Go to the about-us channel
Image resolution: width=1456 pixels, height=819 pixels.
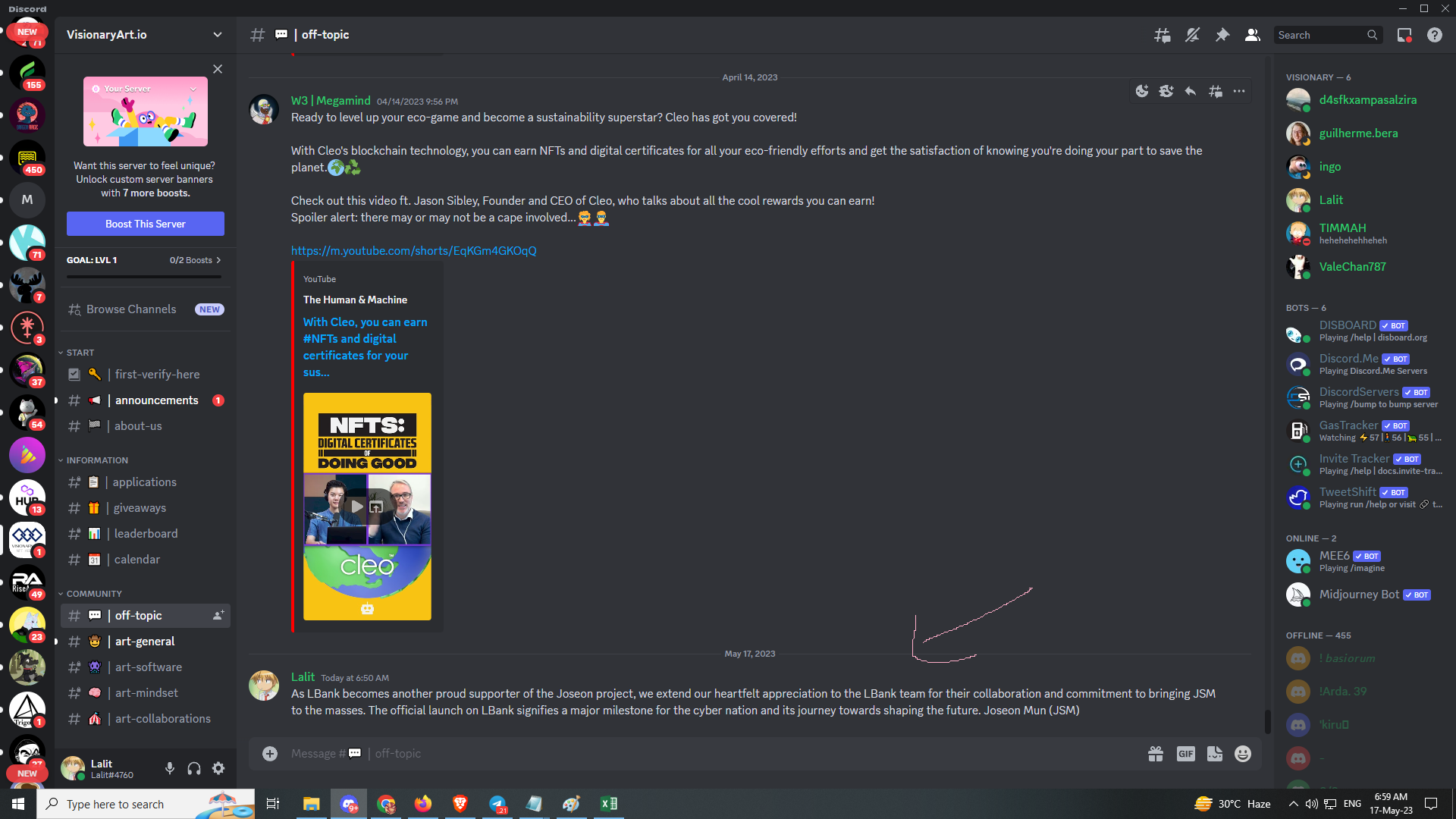click(146, 426)
